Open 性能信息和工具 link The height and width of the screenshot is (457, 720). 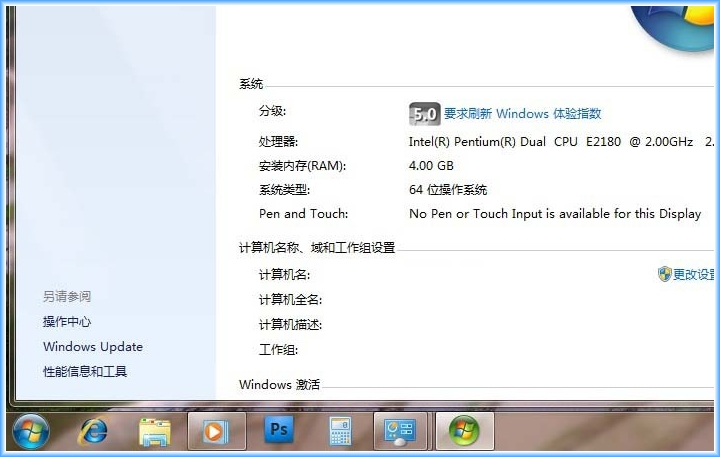pyautogui.click(x=85, y=371)
